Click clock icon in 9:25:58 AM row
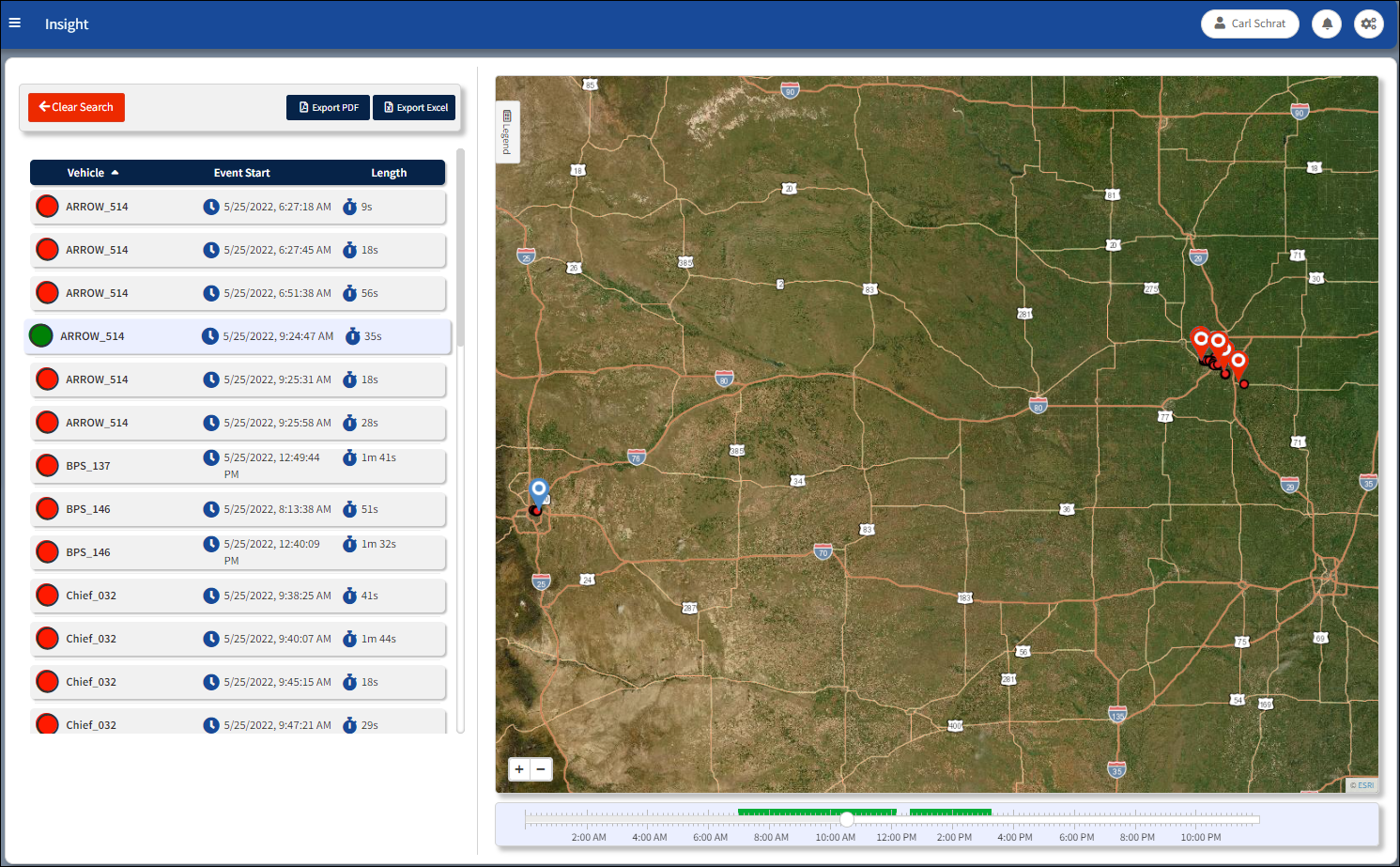 [211, 423]
